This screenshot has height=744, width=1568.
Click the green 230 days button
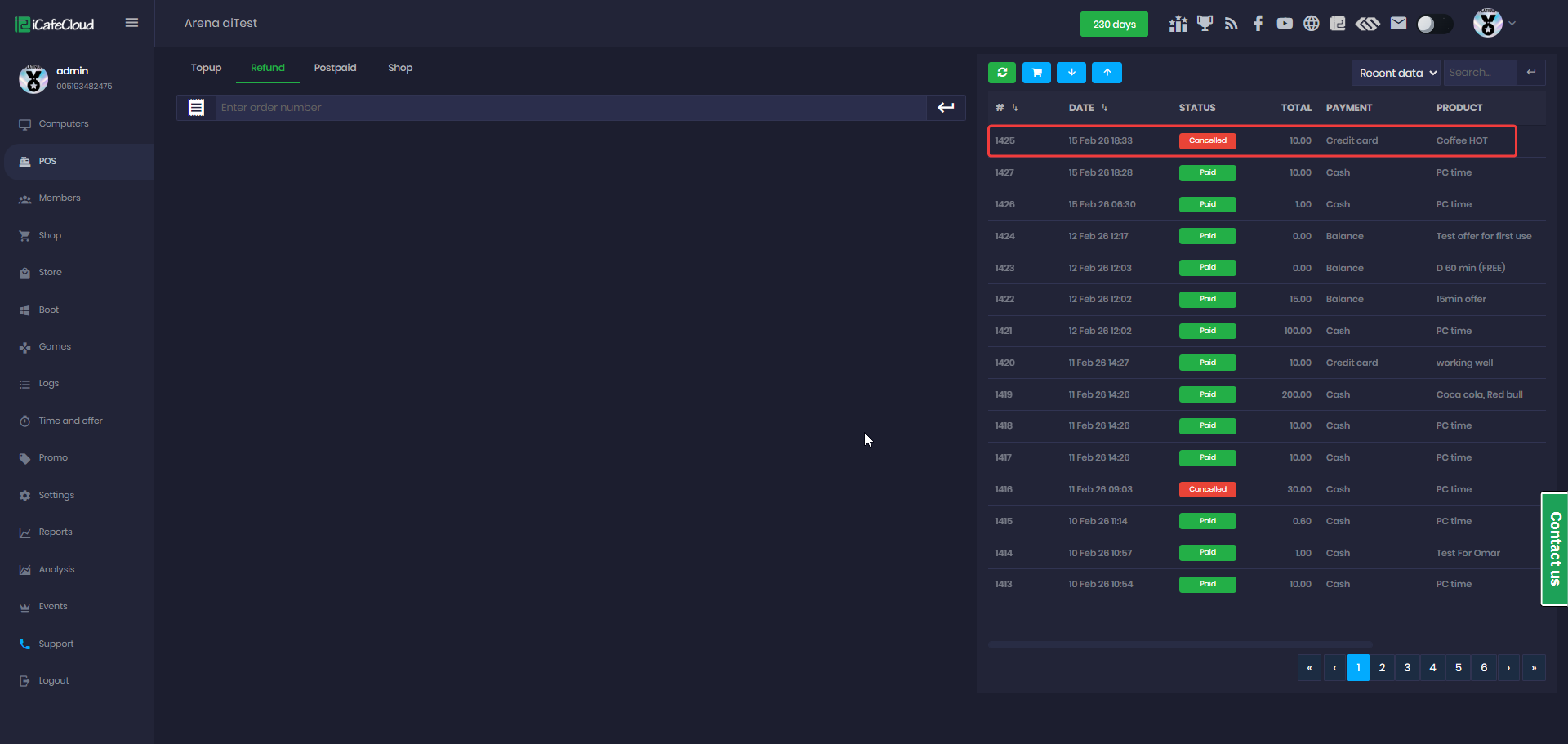[1114, 24]
